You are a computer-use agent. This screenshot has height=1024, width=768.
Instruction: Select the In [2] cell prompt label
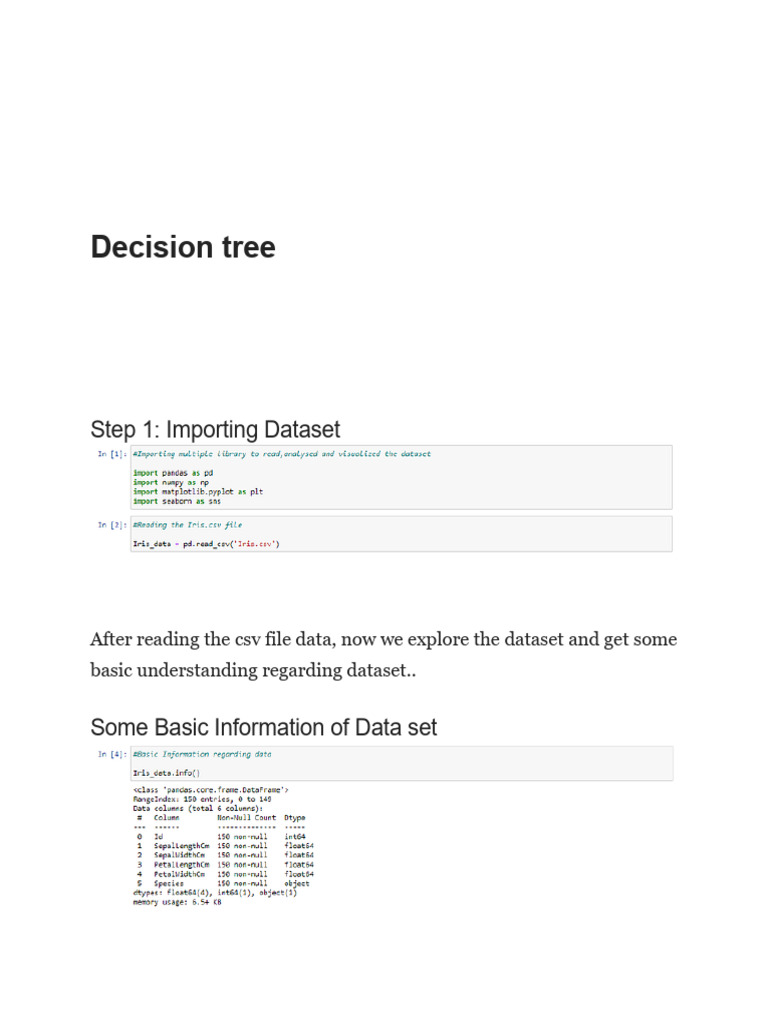click(112, 524)
